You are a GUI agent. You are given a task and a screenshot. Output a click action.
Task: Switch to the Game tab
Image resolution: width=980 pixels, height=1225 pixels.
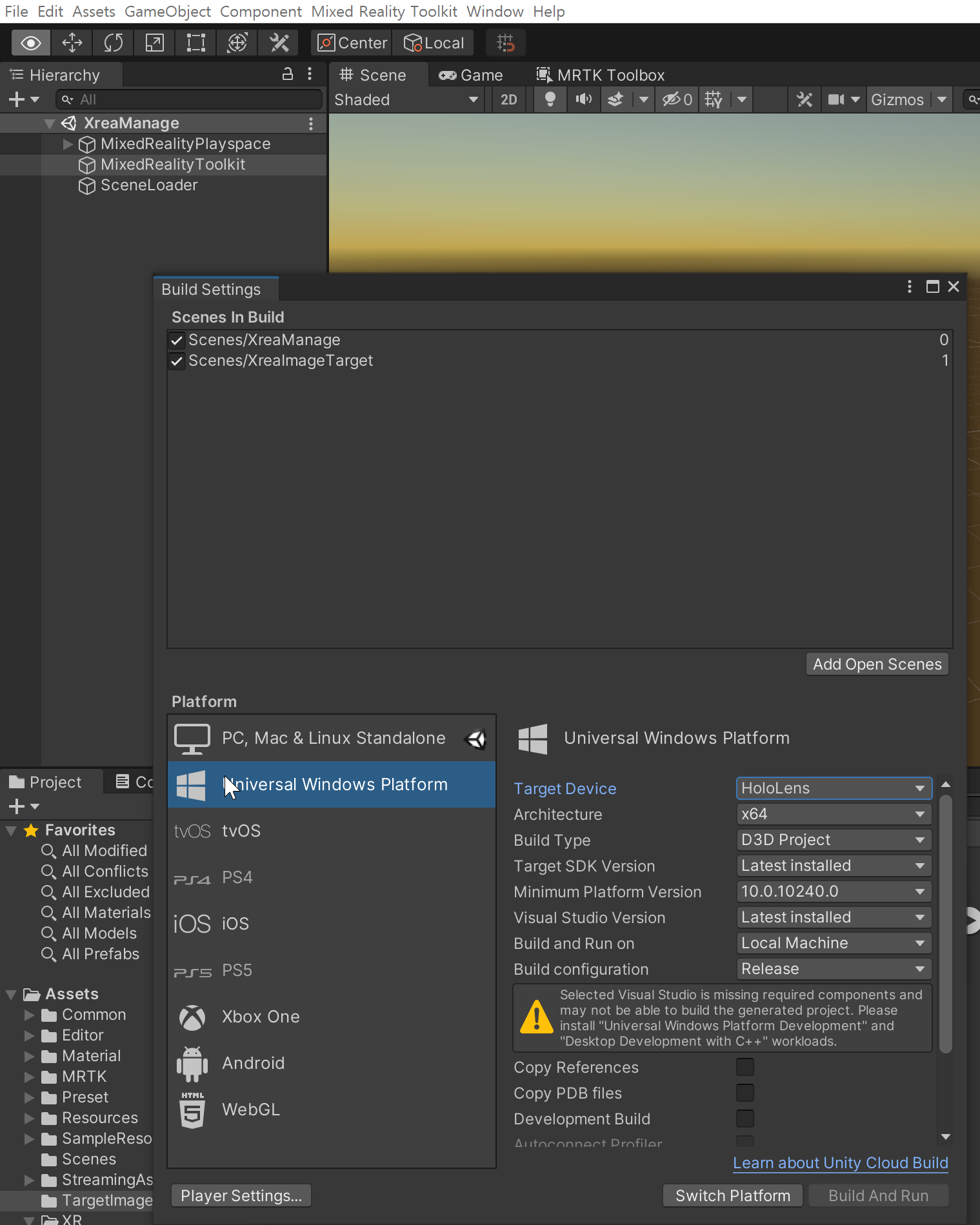point(471,75)
